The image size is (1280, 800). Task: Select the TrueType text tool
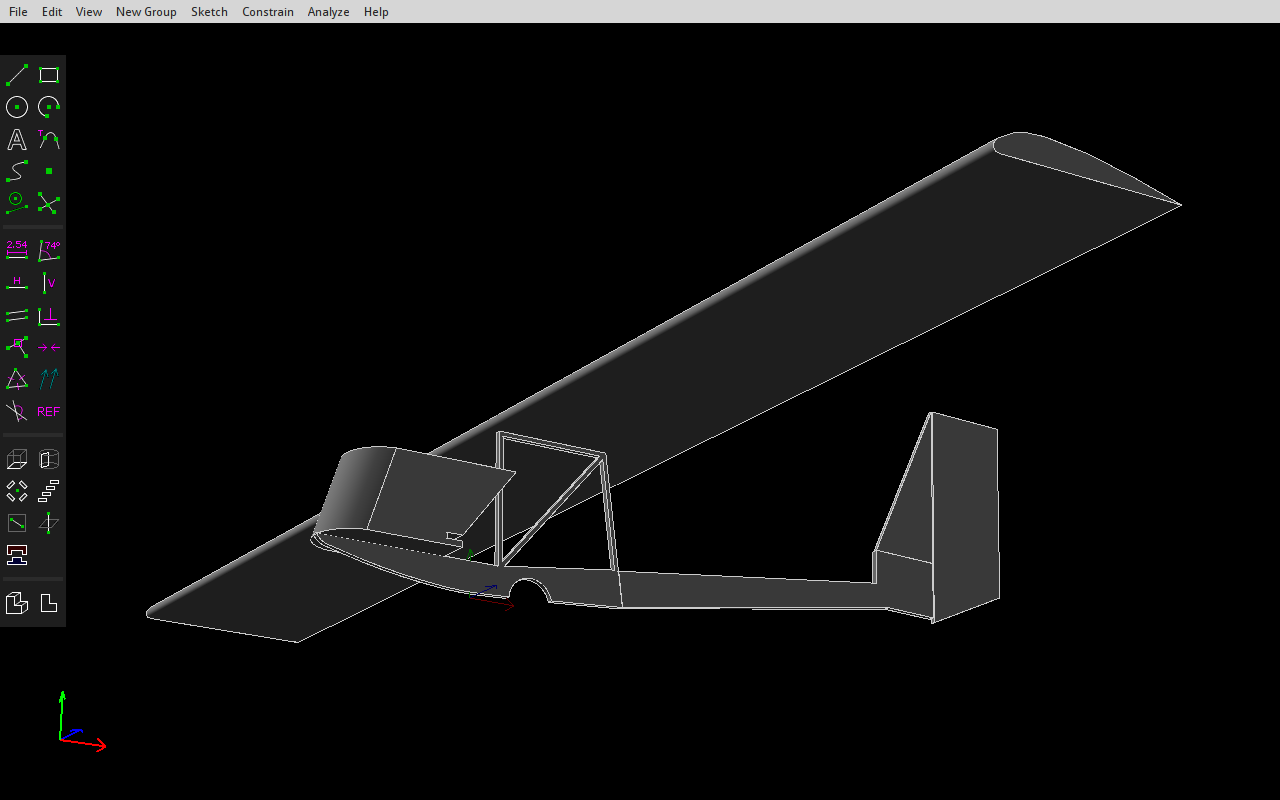(17, 139)
